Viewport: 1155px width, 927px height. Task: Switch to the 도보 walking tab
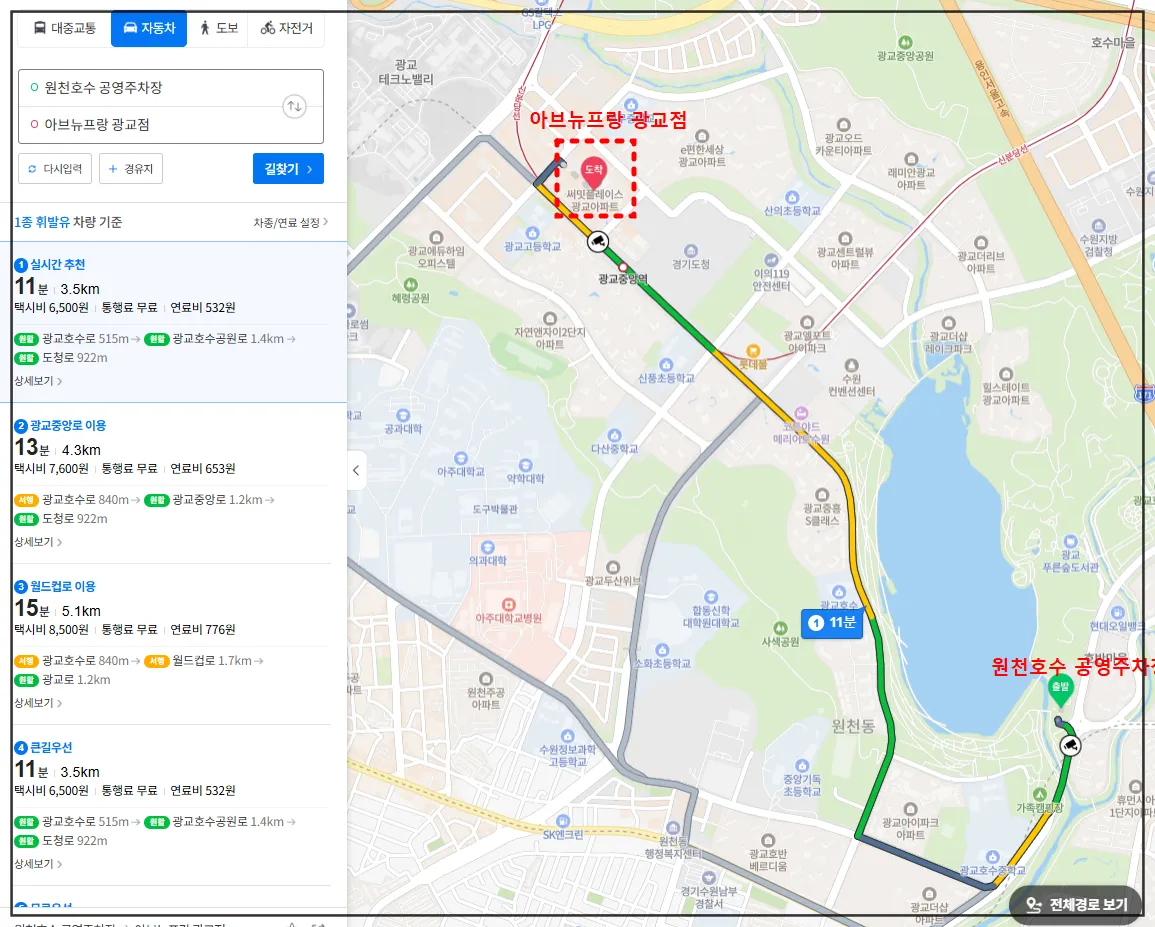218,29
